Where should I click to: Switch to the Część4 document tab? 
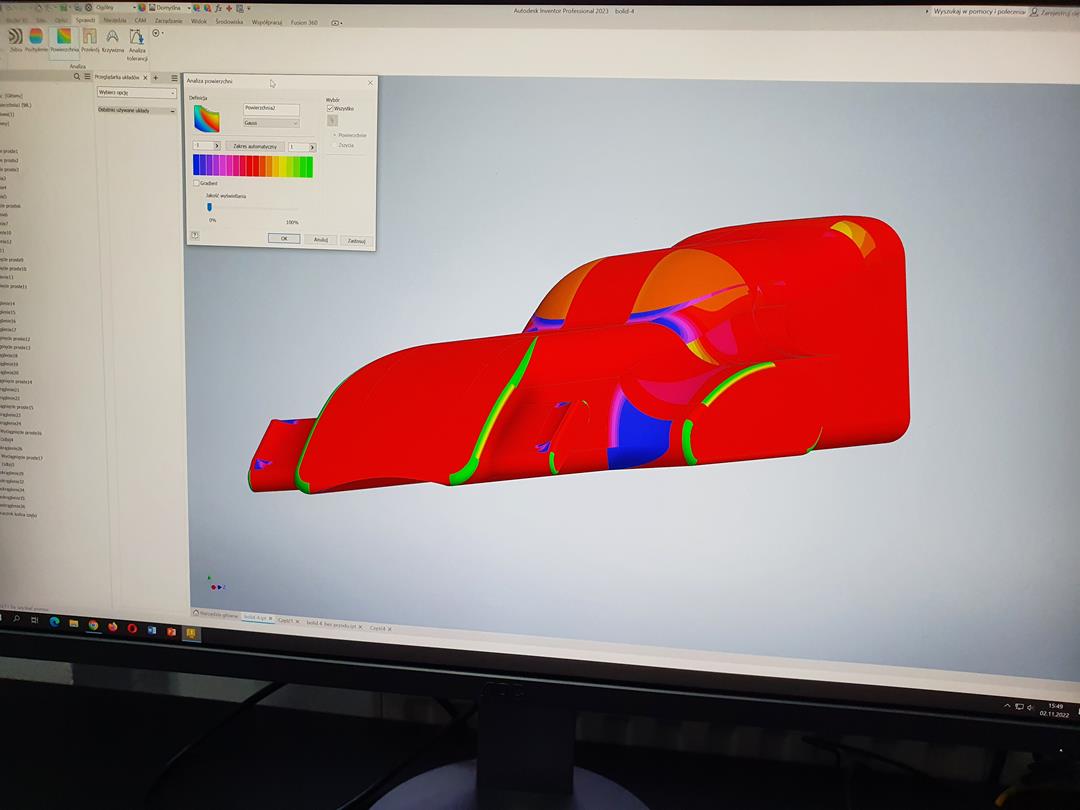tap(380, 628)
